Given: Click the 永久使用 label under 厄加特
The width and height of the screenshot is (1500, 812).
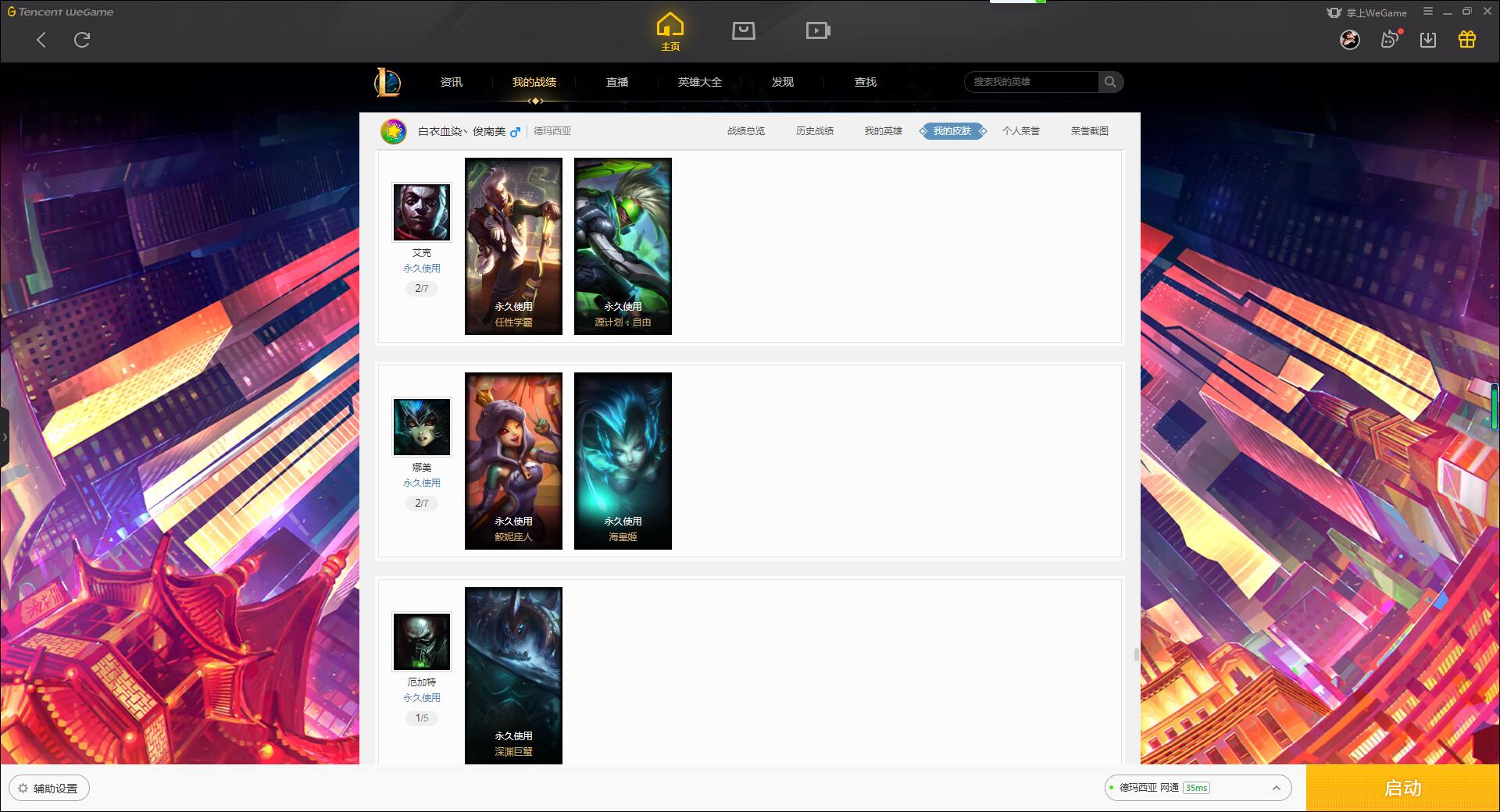Looking at the screenshot, I should click(x=422, y=698).
